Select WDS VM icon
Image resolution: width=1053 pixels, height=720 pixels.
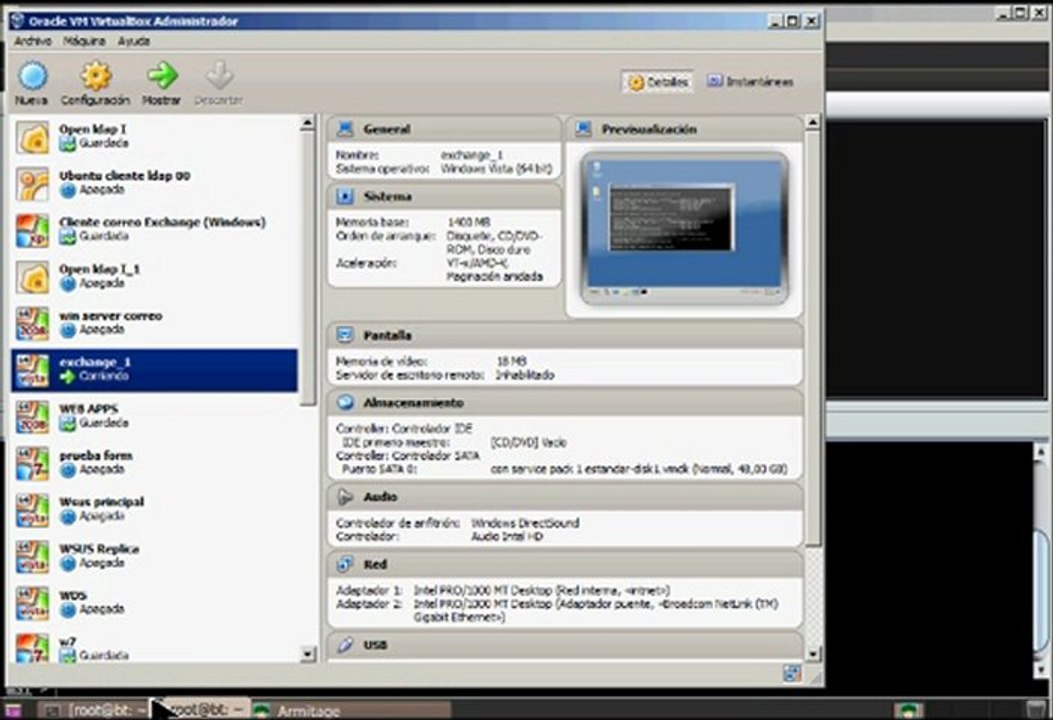point(32,603)
